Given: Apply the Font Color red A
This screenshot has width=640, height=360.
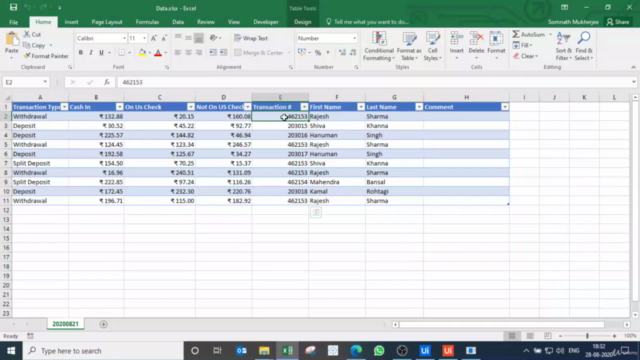Looking at the screenshot, I should click(158, 53).
